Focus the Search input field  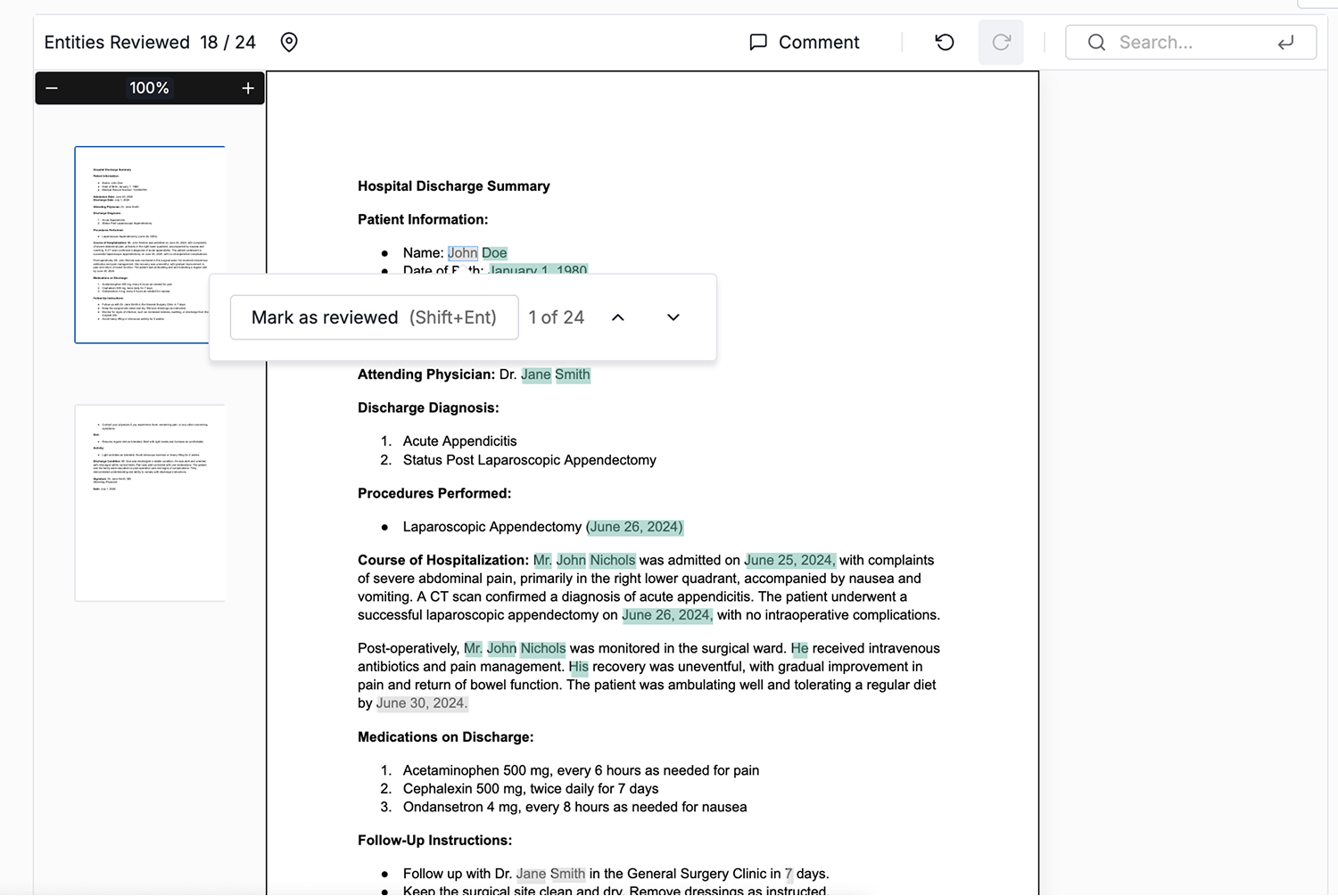click(1191, 42)
